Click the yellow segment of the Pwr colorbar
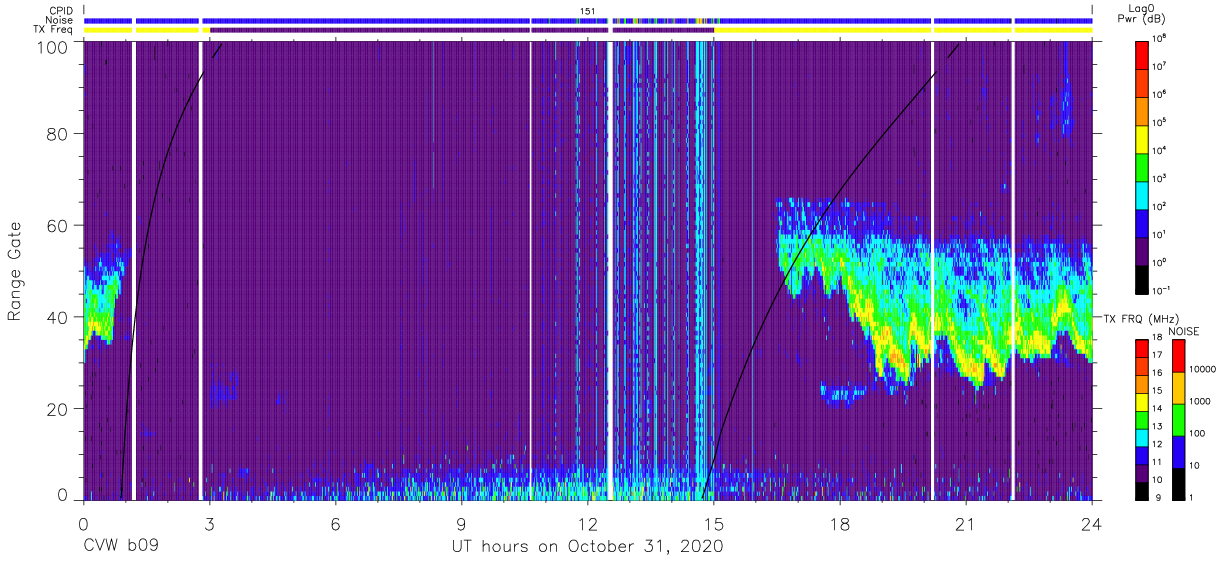1228x567 pixels. [x=1141, y=139]
